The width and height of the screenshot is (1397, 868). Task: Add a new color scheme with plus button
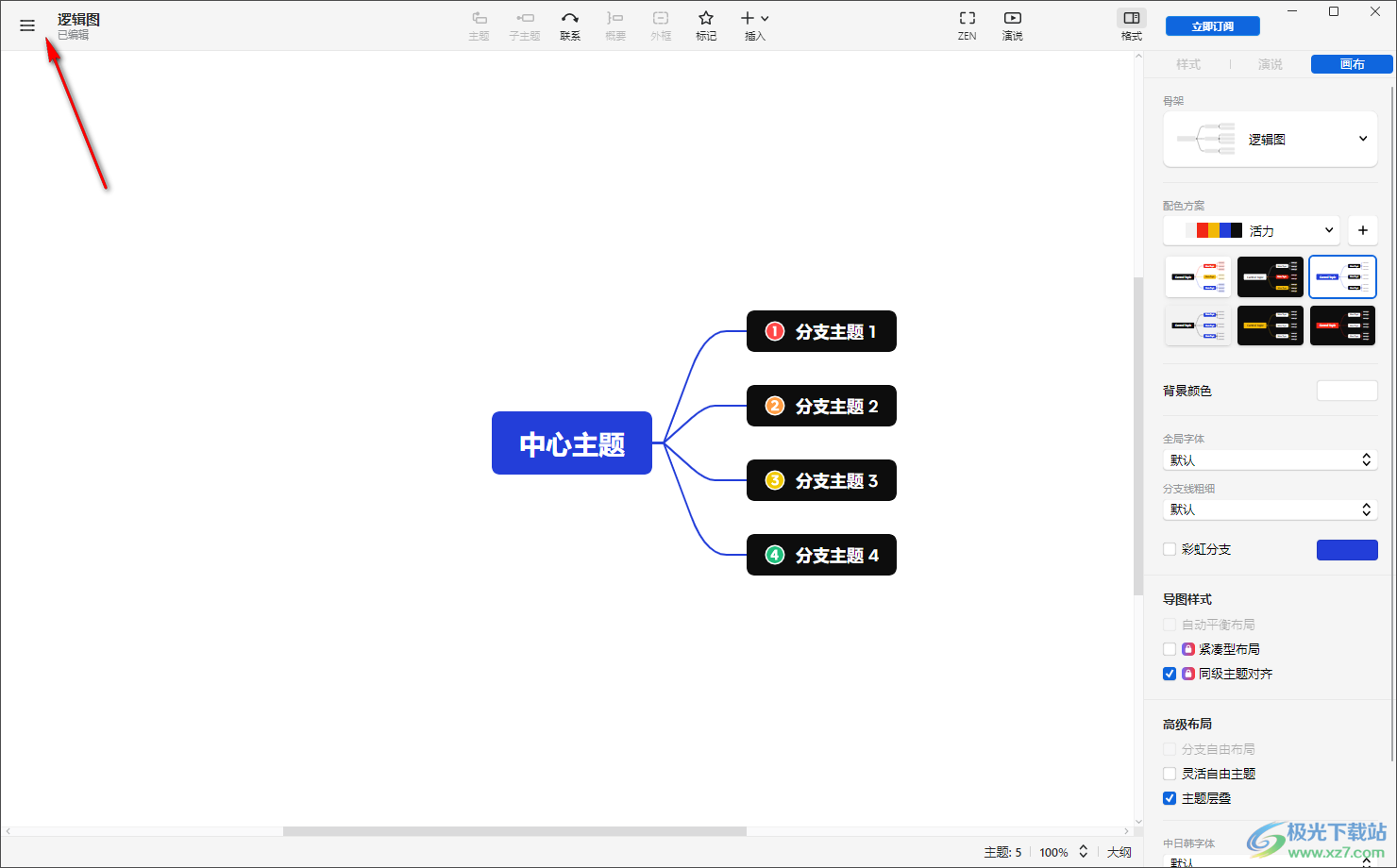1363,230
